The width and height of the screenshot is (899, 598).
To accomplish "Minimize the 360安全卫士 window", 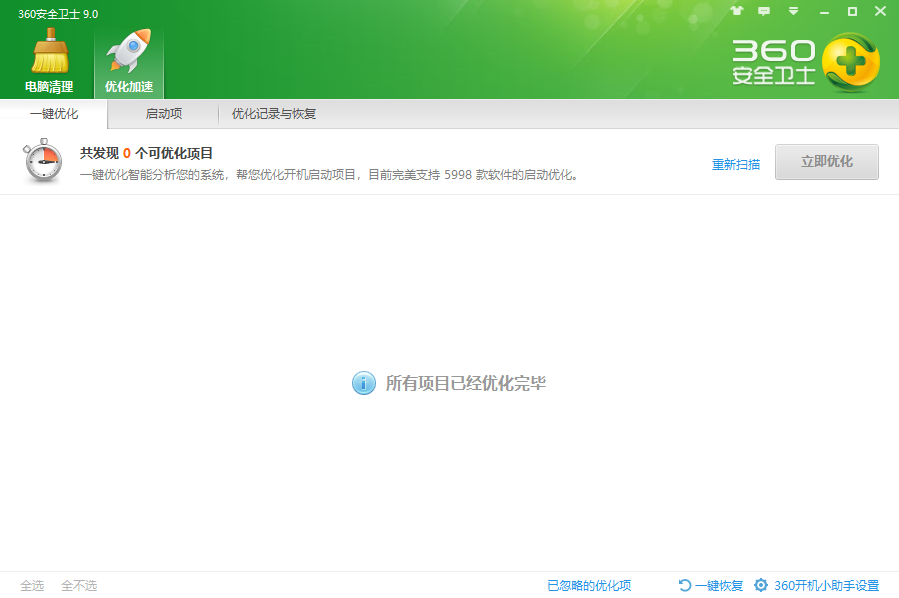I will [x=824, y=12].
